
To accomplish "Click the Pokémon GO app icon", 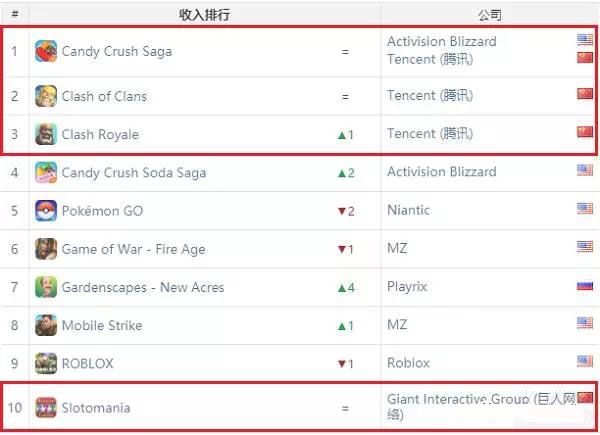I will click(x=46, y=211).
